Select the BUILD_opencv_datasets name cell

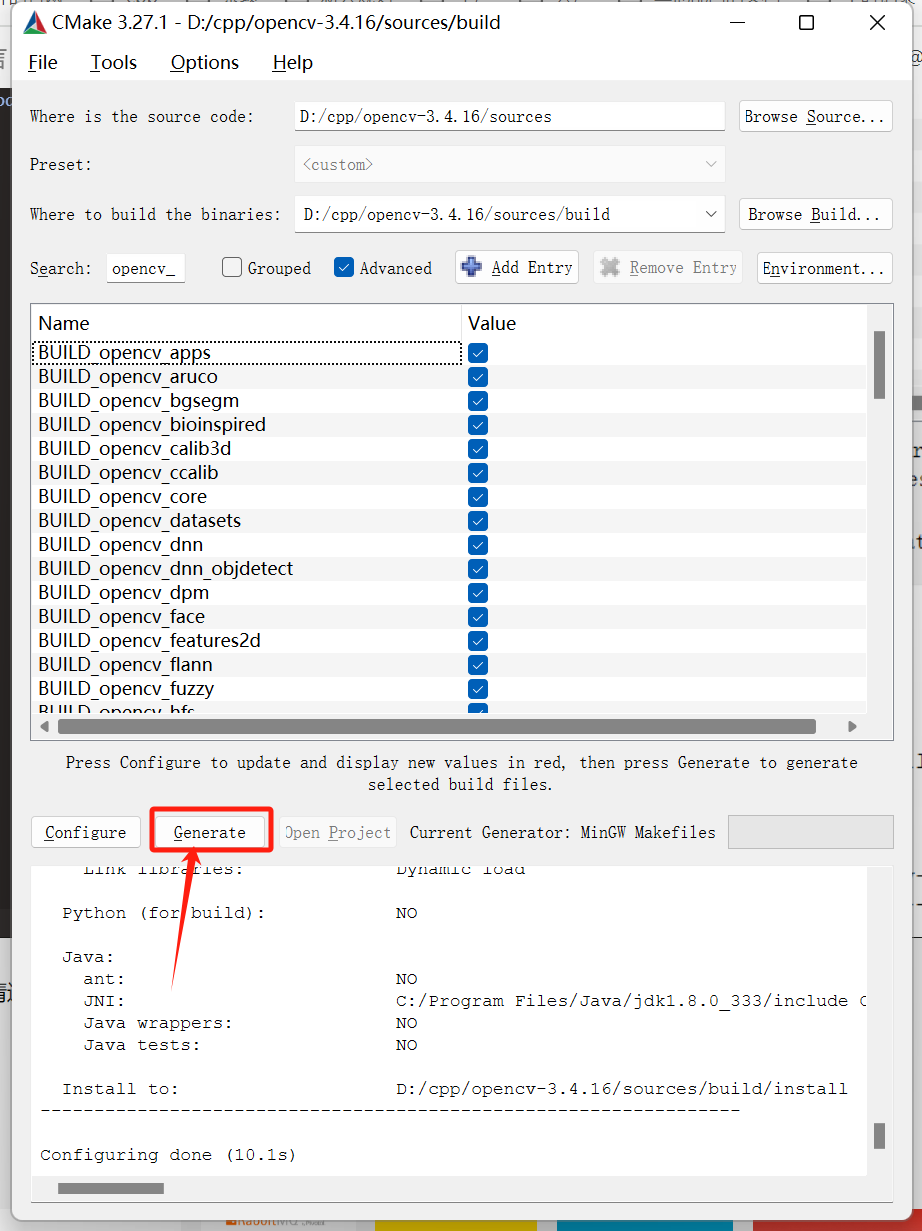(x=247, y=521)
